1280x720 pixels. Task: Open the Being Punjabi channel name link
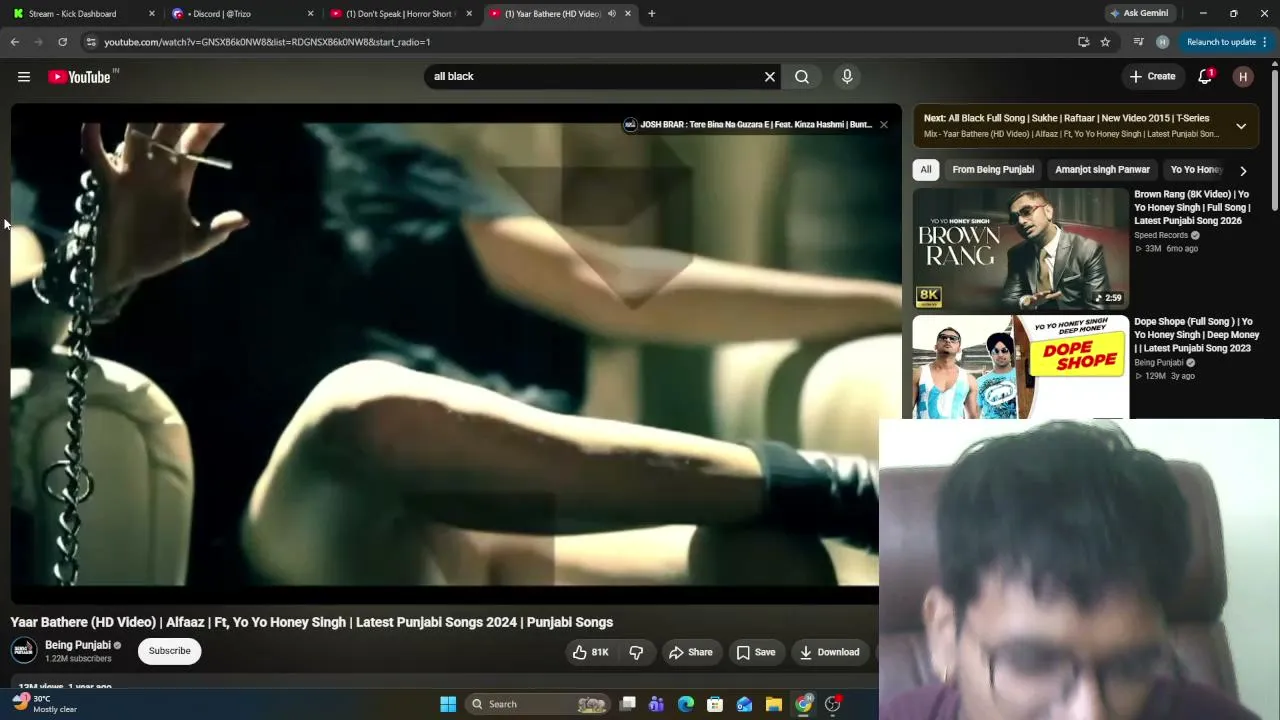[x=78, y=645]
